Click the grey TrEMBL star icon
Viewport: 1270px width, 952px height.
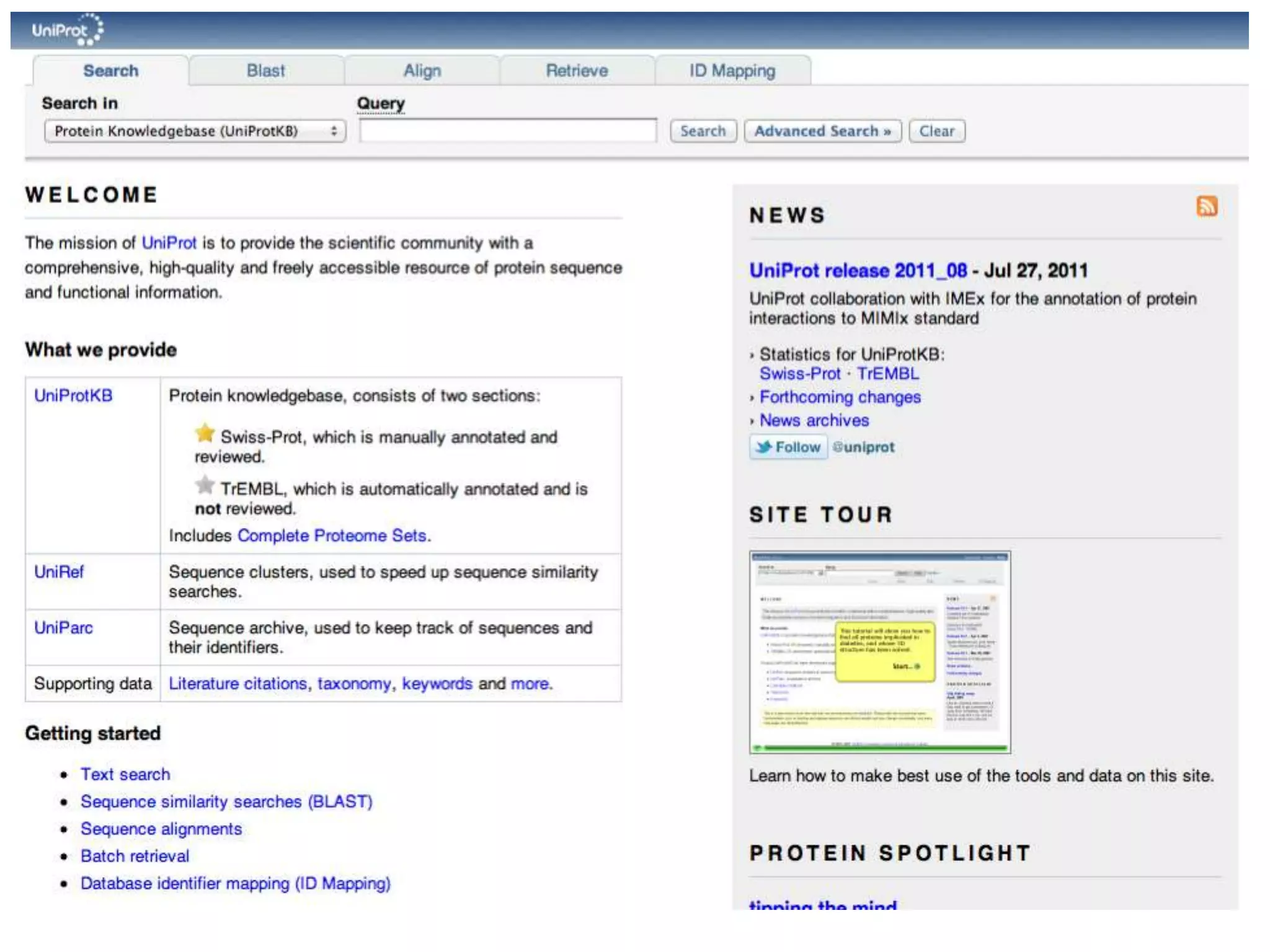click(205, 485)
